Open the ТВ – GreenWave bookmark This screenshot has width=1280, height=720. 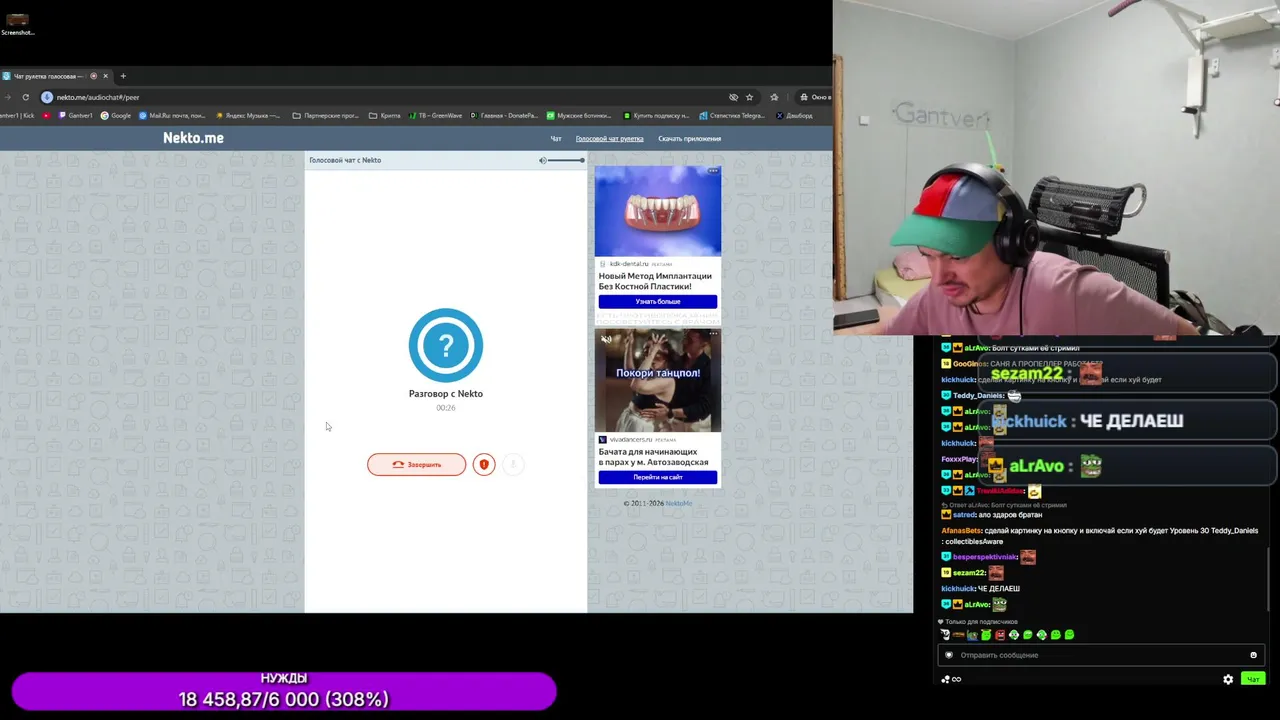click(435, 115)
